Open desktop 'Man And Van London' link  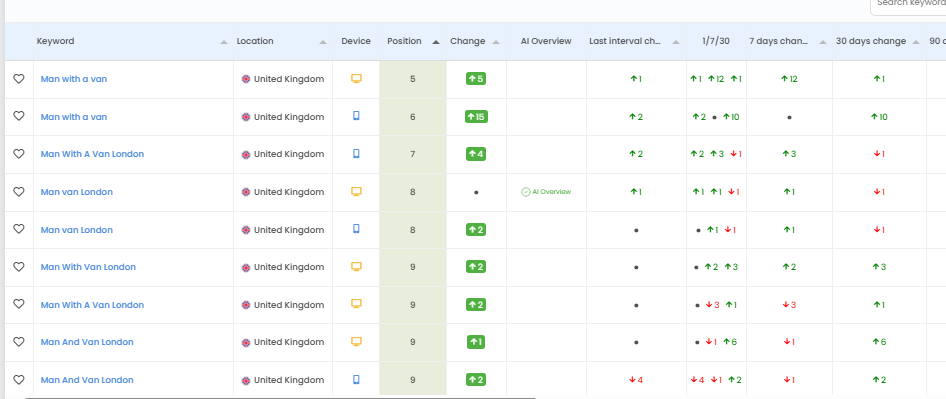[87, 342]
